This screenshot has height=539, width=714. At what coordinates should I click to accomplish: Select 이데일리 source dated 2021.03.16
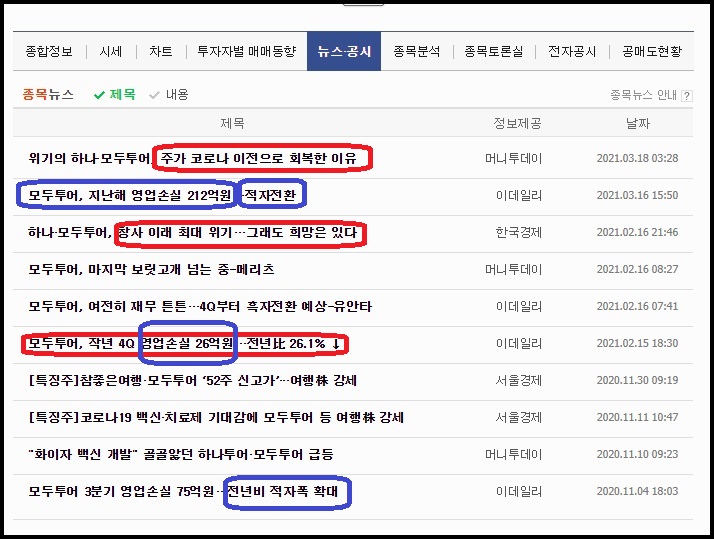[519, 195]
